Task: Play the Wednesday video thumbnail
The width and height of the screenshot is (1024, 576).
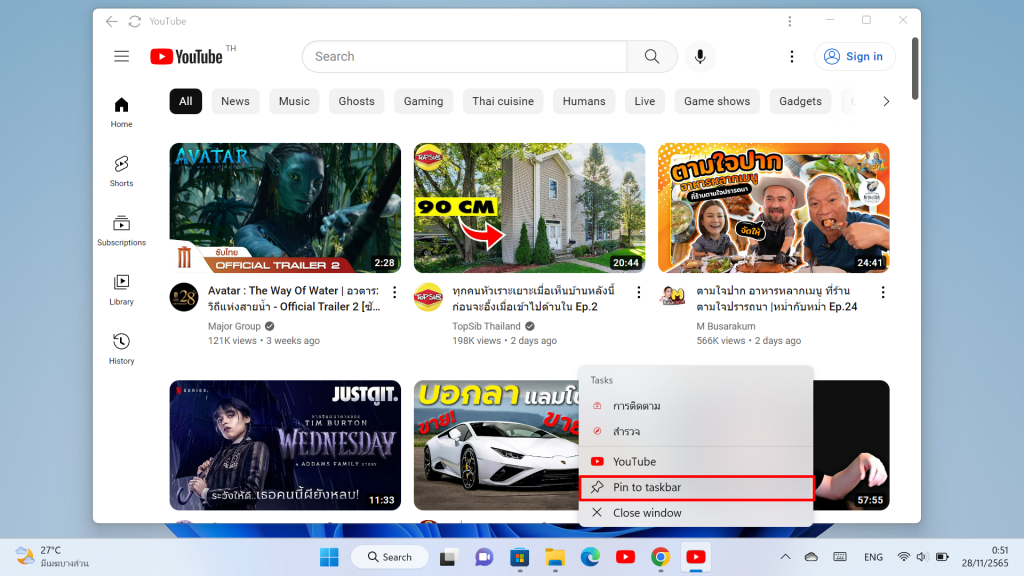Action: (285, 445)
